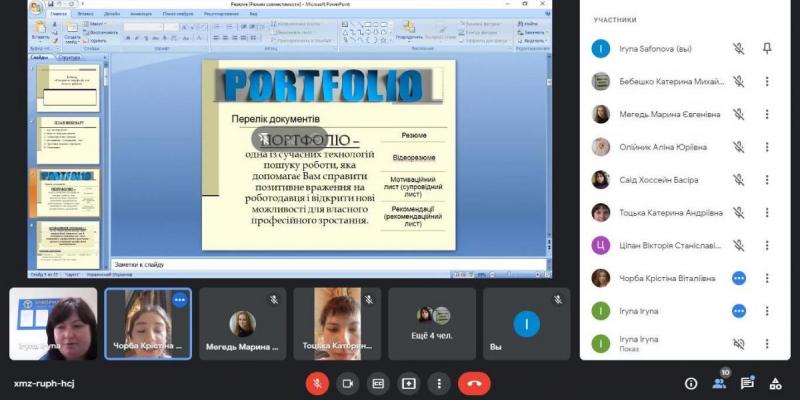Image resolution: width=800 pixels, height=400 pixels.
Task: Open options menu for Олійник Аліна Юріївна
Action: [767, 147]
